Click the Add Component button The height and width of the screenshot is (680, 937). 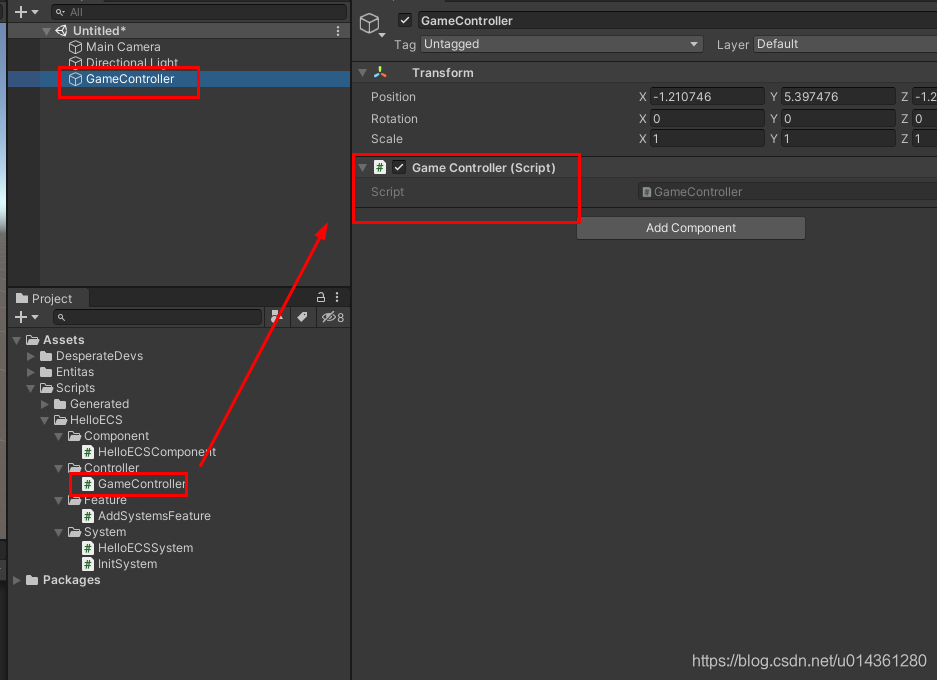(690, 228)
